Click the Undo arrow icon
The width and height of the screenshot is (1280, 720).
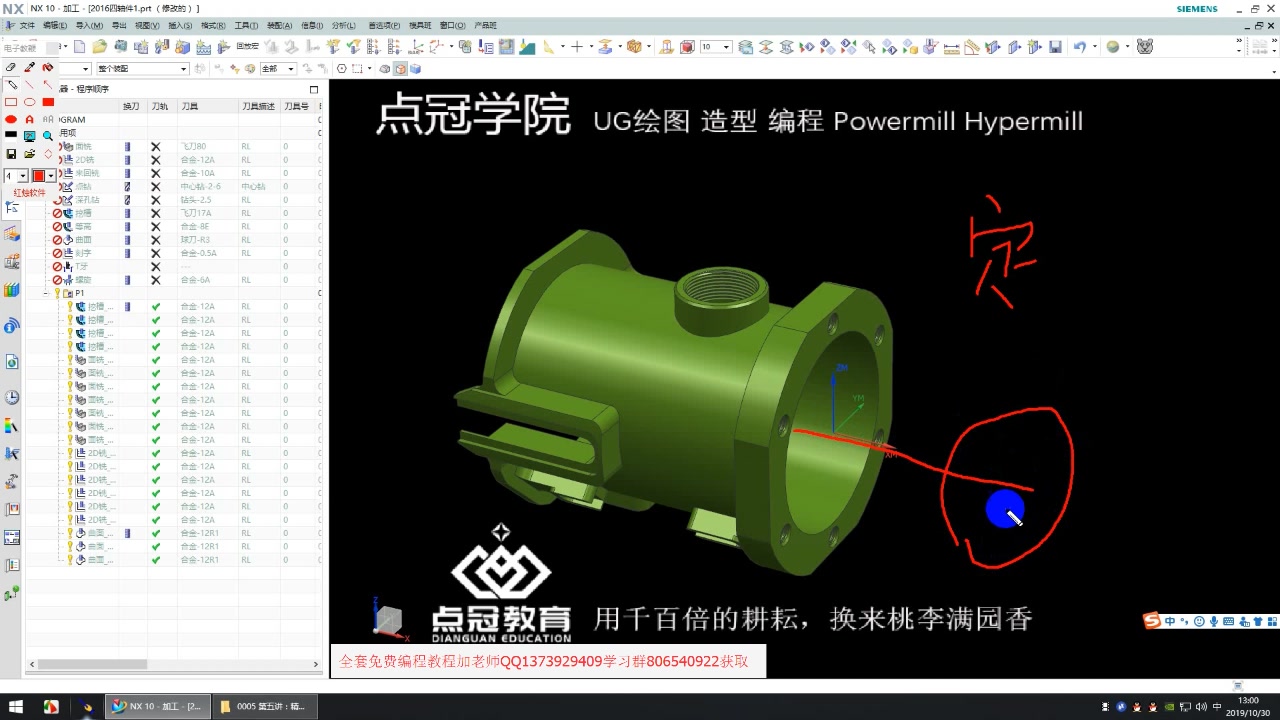(x=1079, y=47)
